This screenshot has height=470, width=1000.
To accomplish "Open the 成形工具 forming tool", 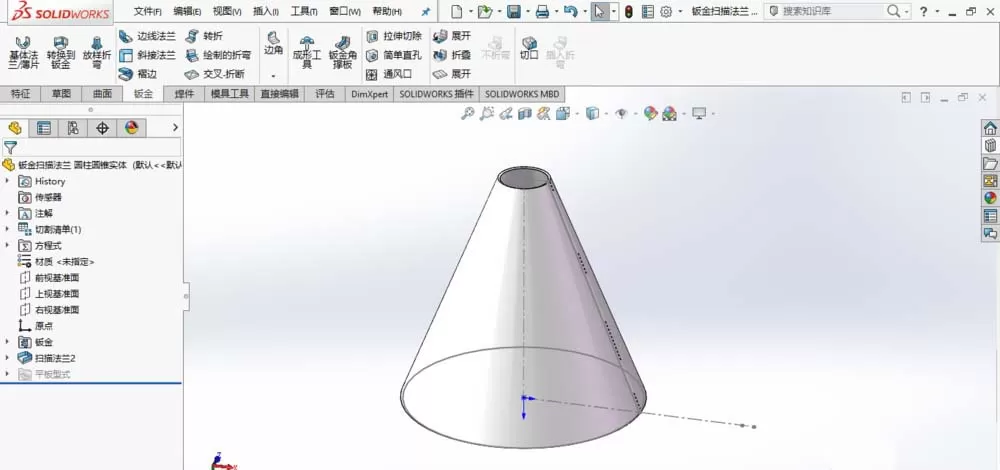I will 306,52.
